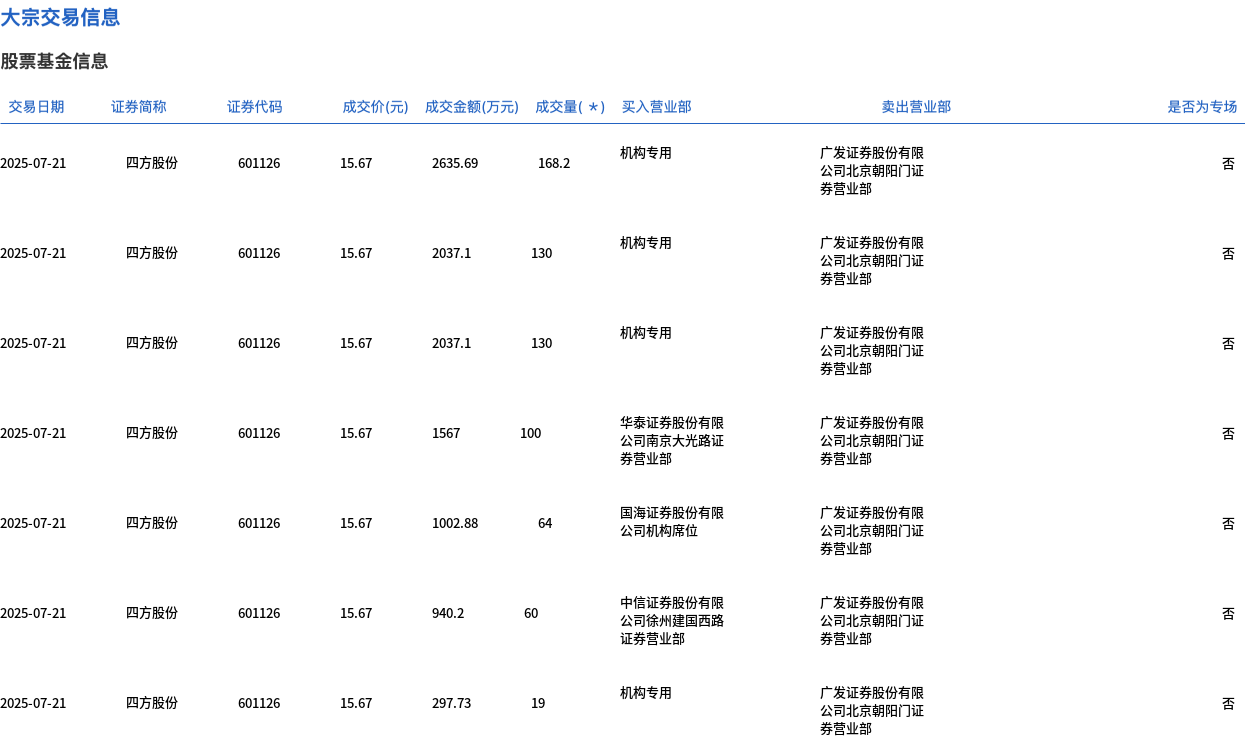Image resolution: width=1245 pixels, height=754 pixels.
Task: Select buyer 国海证券股份有限公司机构席位
Action: 672,522
